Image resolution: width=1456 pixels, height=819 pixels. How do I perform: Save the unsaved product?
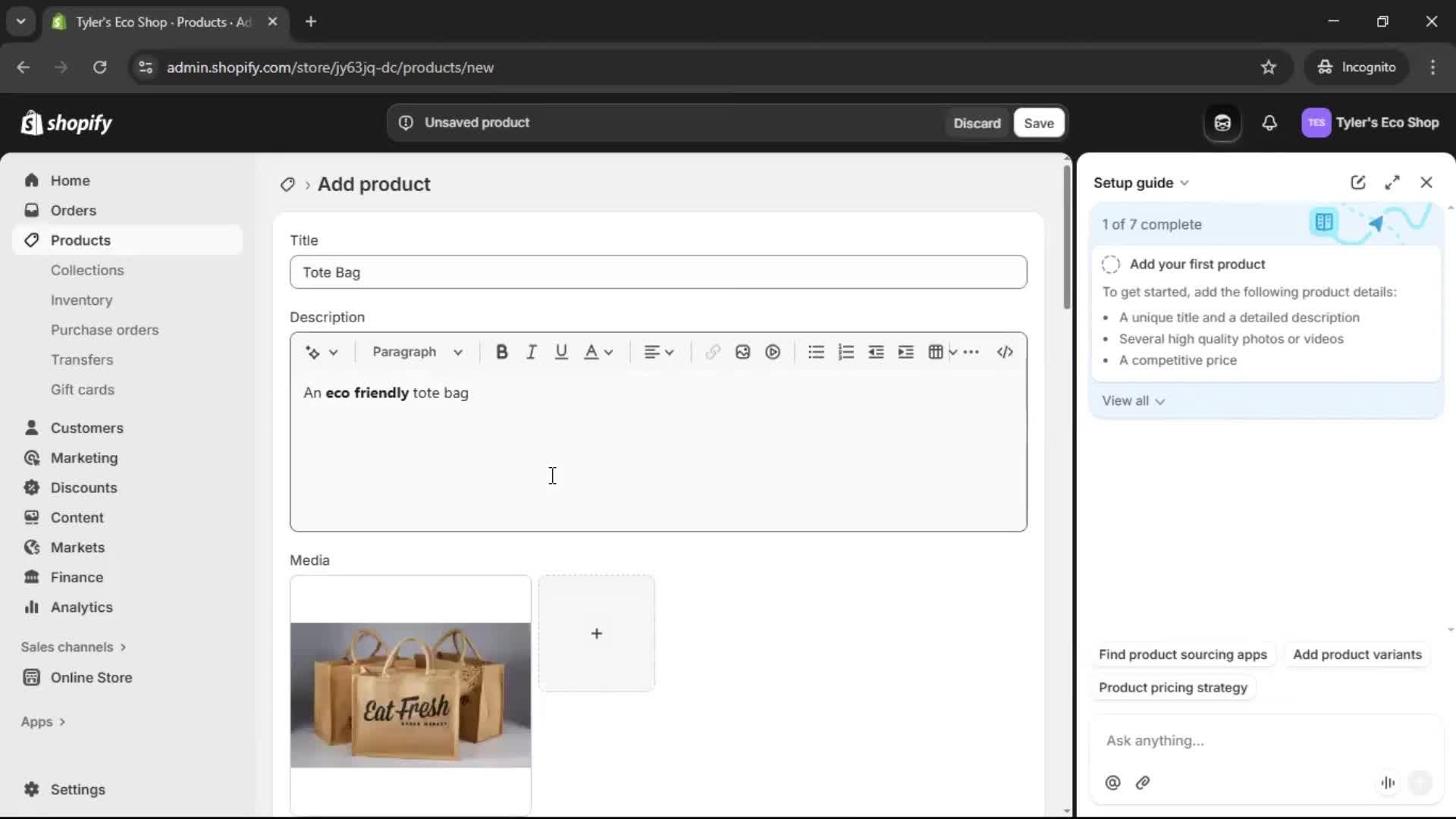click(1038, 122)
